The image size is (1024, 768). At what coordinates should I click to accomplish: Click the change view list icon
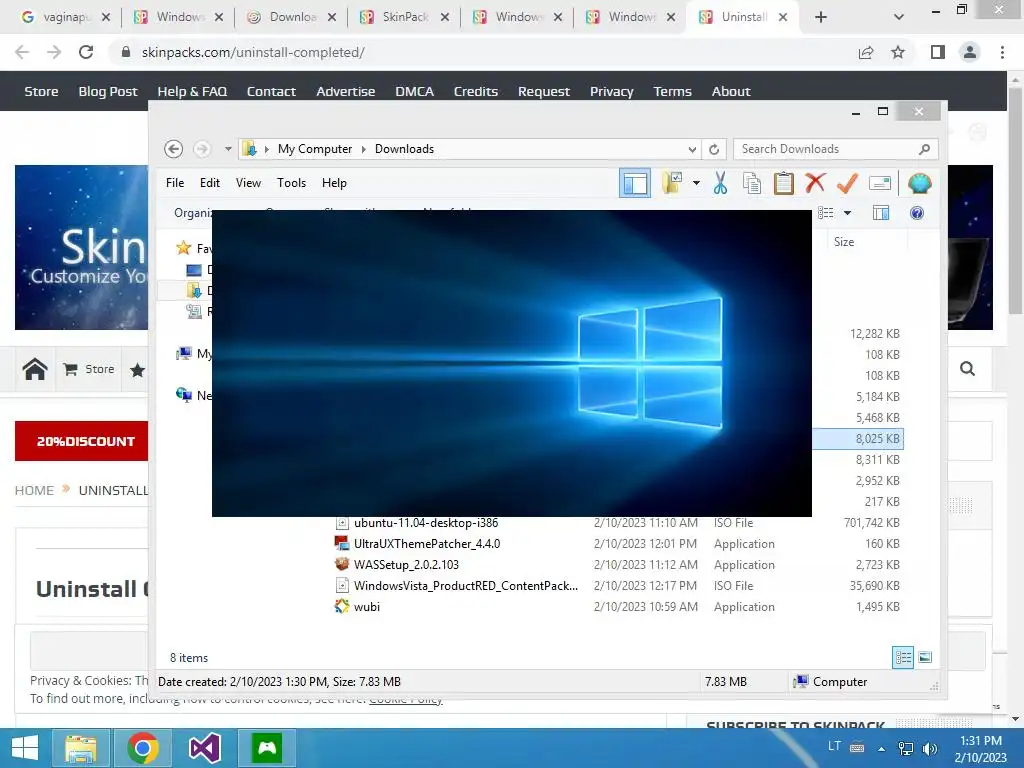coord(825,213)
